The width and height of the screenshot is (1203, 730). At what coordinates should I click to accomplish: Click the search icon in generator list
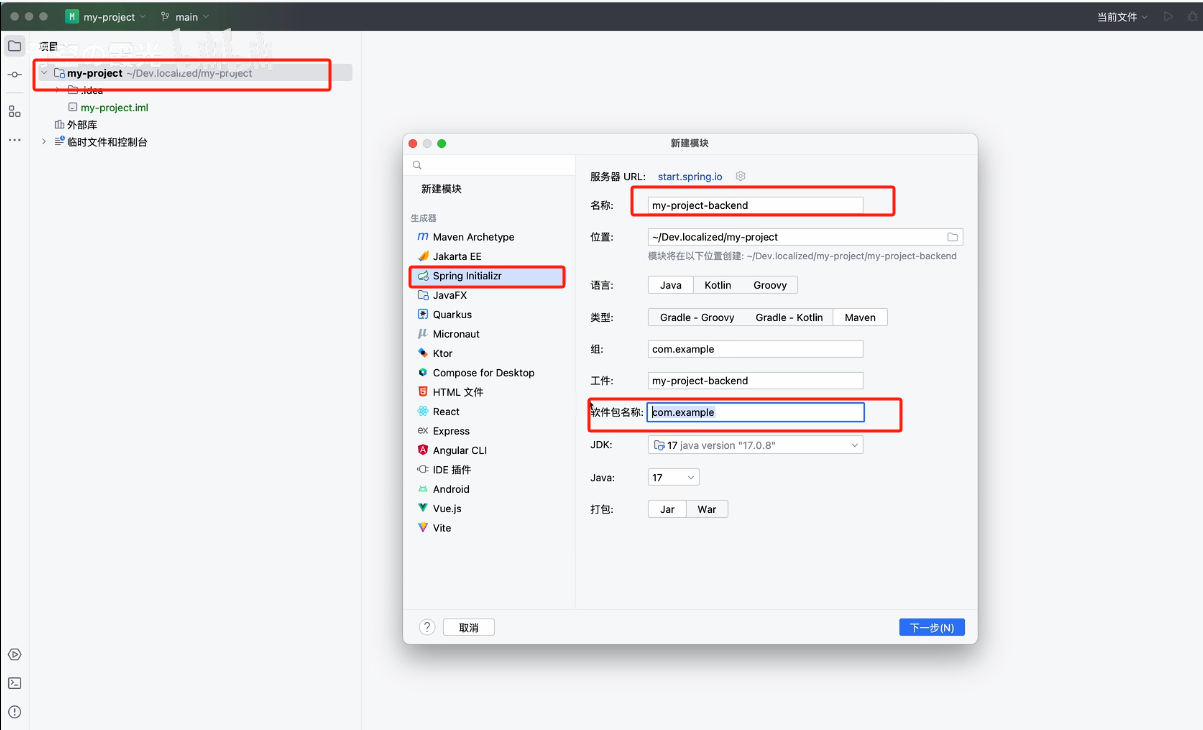tap(417, 165)
